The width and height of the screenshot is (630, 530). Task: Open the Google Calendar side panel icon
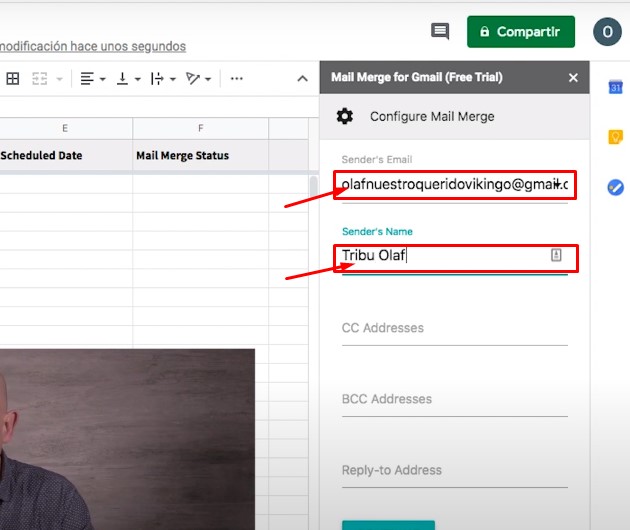615,87
